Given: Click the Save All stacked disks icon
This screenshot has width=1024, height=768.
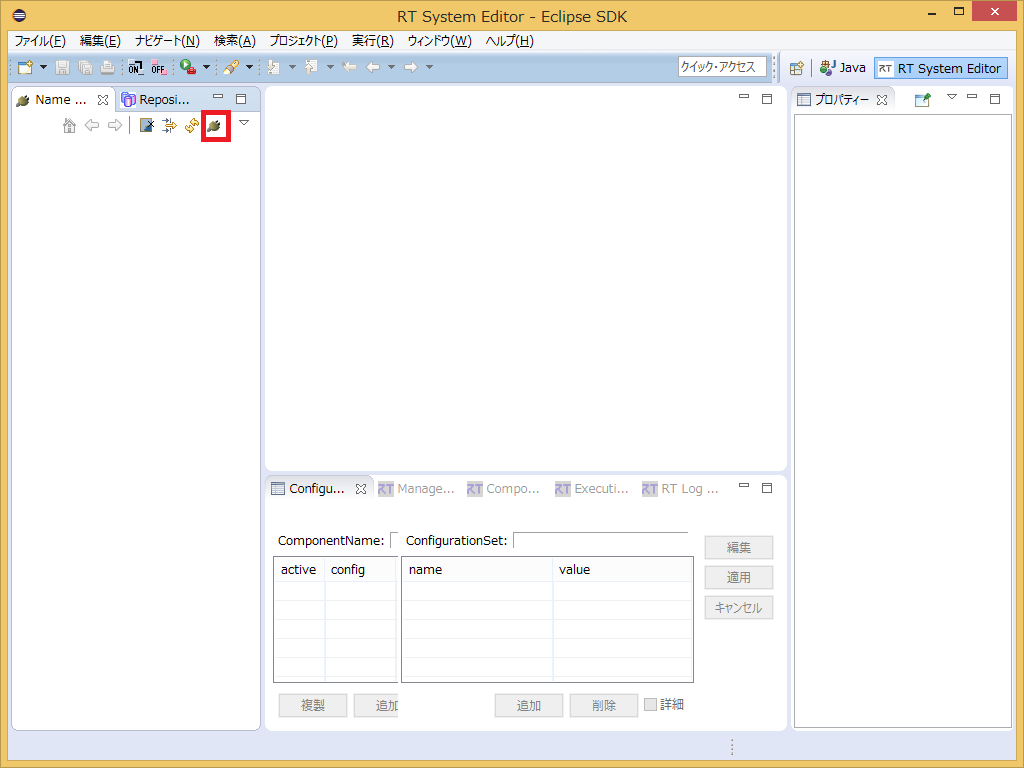Looking at the screenshot, I should pyautogui.click(x=85, y=67).
